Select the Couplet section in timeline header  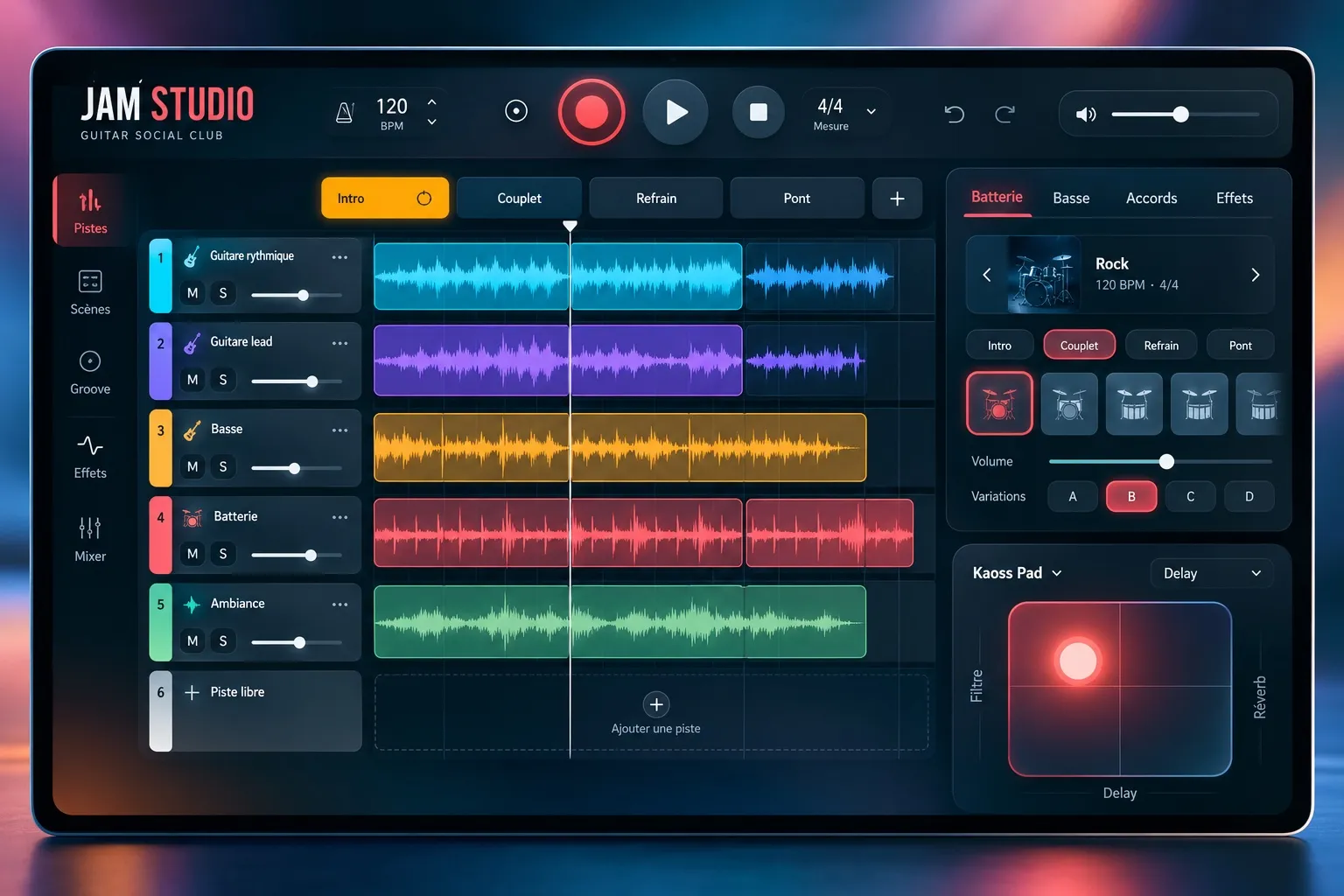[519, 199]
